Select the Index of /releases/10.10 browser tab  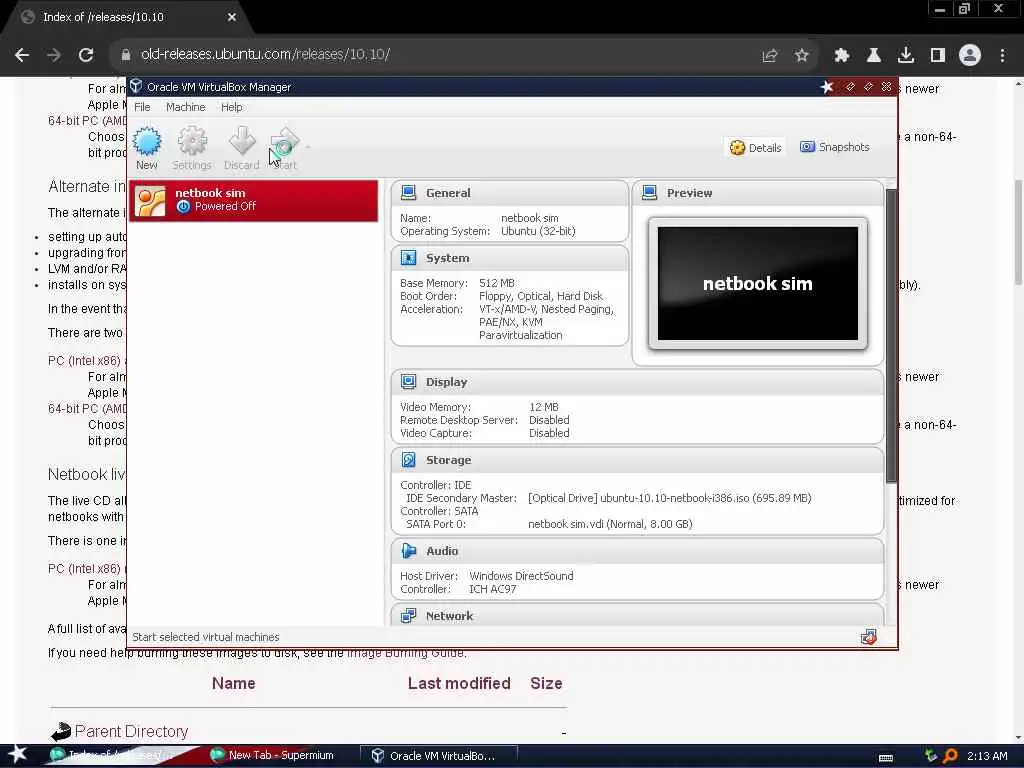tap(129, 18)
